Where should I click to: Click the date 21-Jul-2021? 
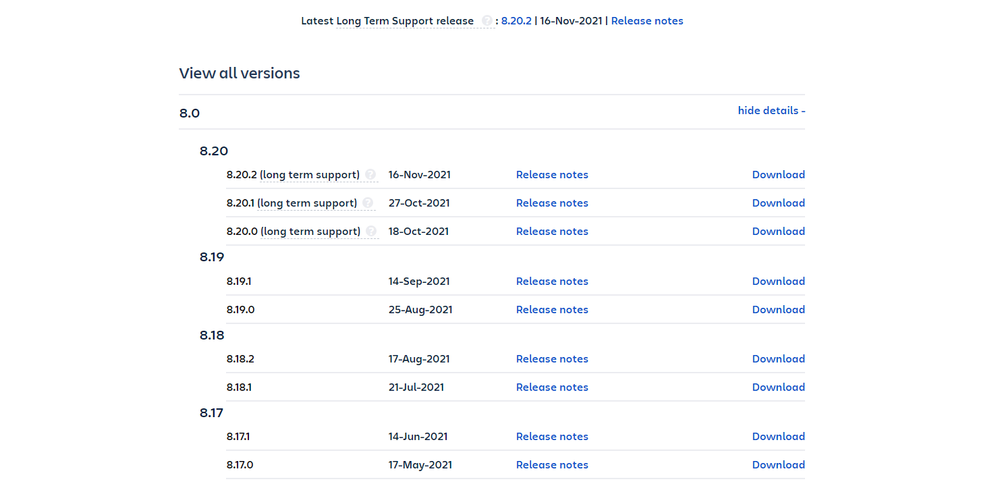416,387
